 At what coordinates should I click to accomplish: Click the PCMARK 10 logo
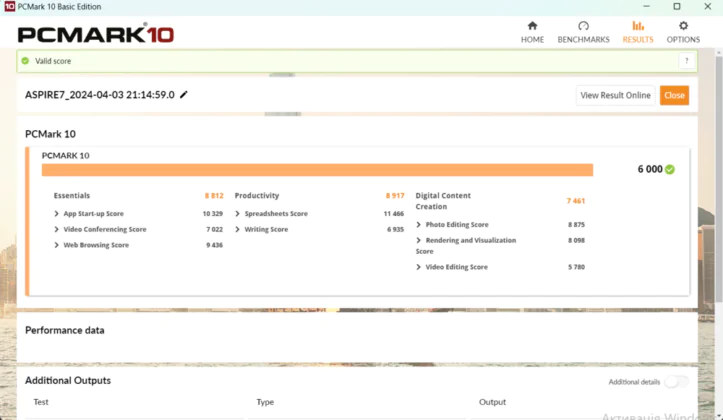95,34
